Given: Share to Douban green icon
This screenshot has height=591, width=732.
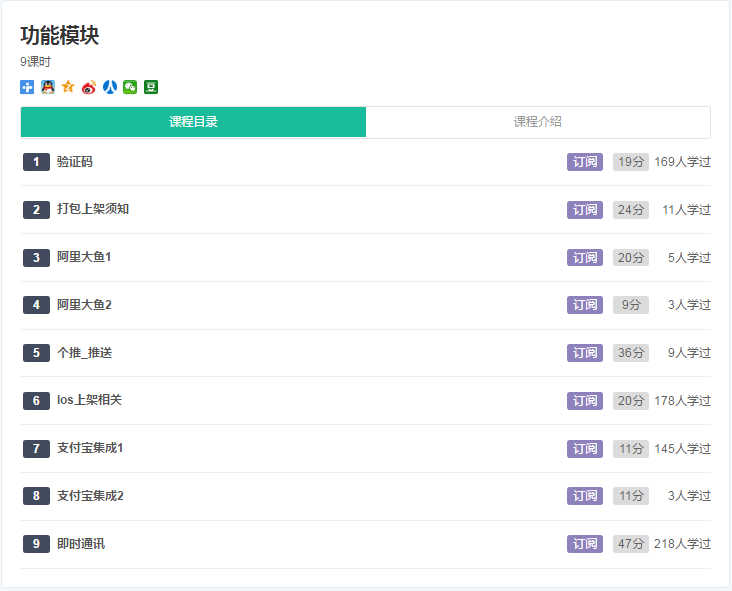Looking at the screenshot, I should pos(151,87).
